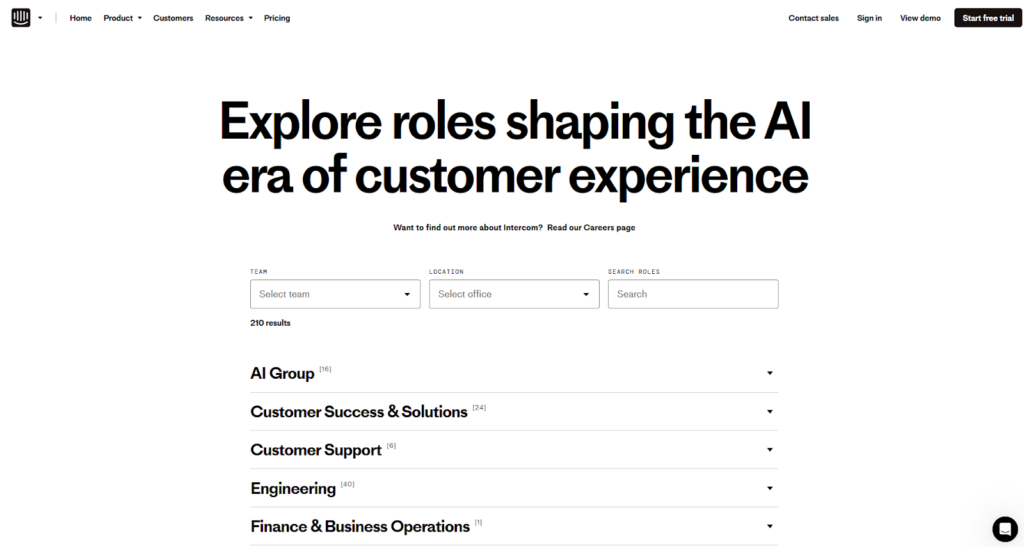Open the Select team dropdown
Viewport: 1024px width, 547px height.
pyautogui.click(x=335, y=294)
